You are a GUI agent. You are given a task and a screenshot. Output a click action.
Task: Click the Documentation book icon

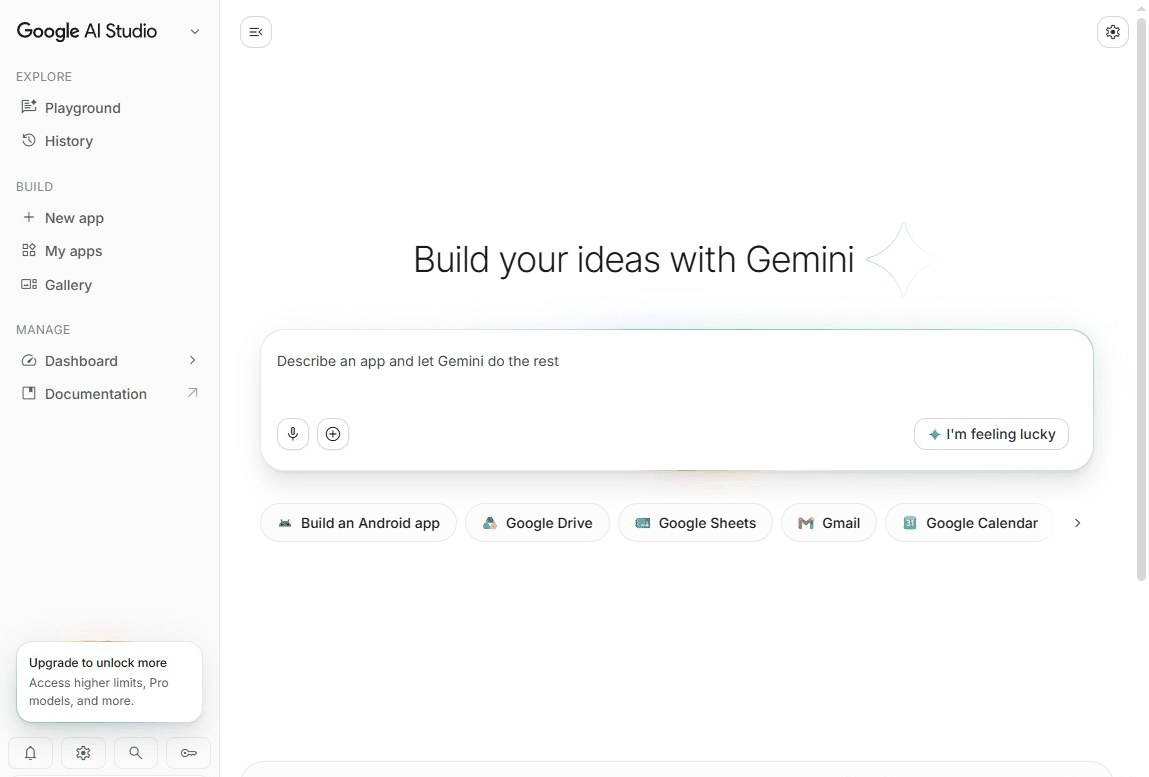coord(29,393)
